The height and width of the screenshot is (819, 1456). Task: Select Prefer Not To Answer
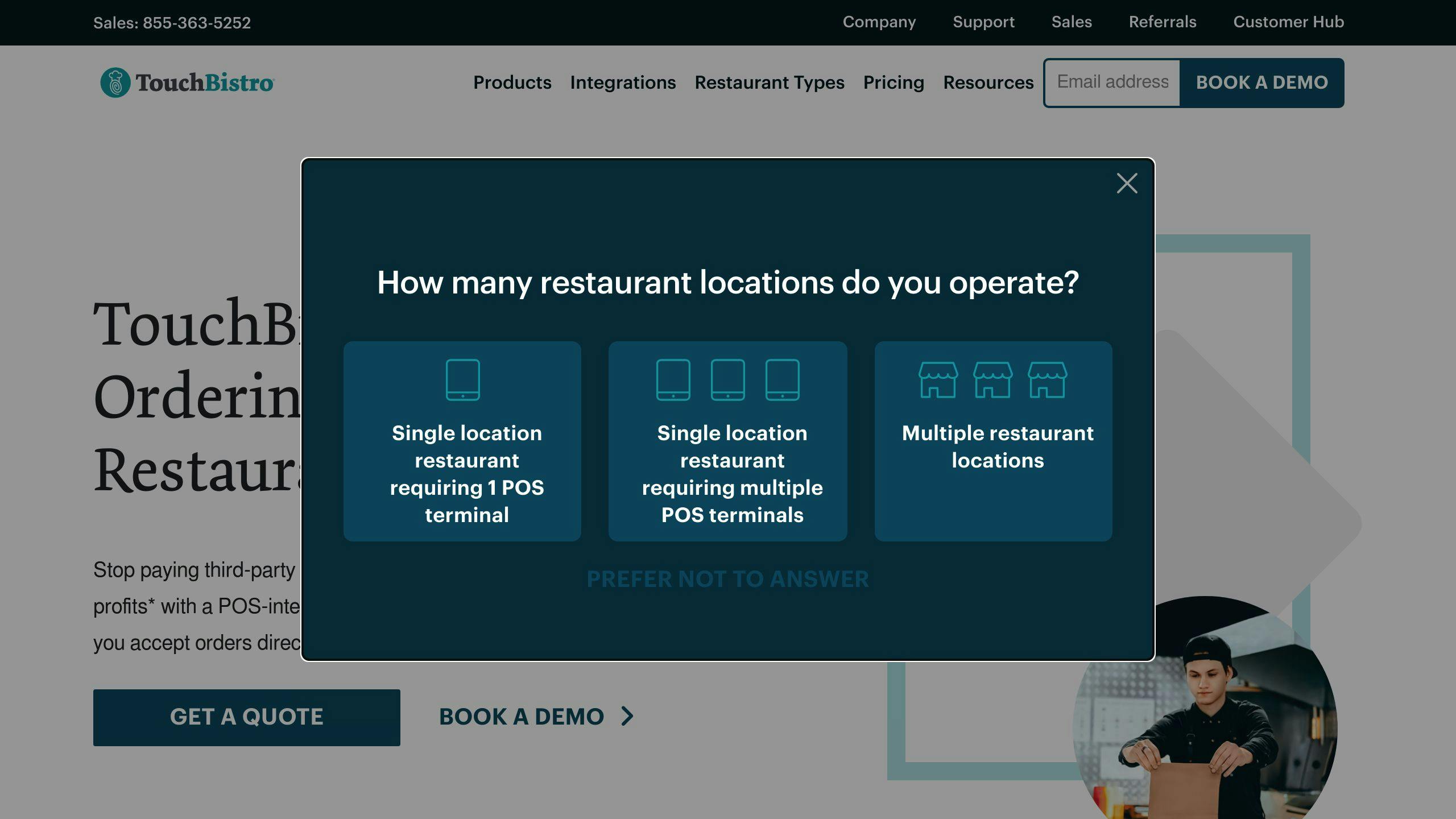pyautogui.click(x=727, y=579)
